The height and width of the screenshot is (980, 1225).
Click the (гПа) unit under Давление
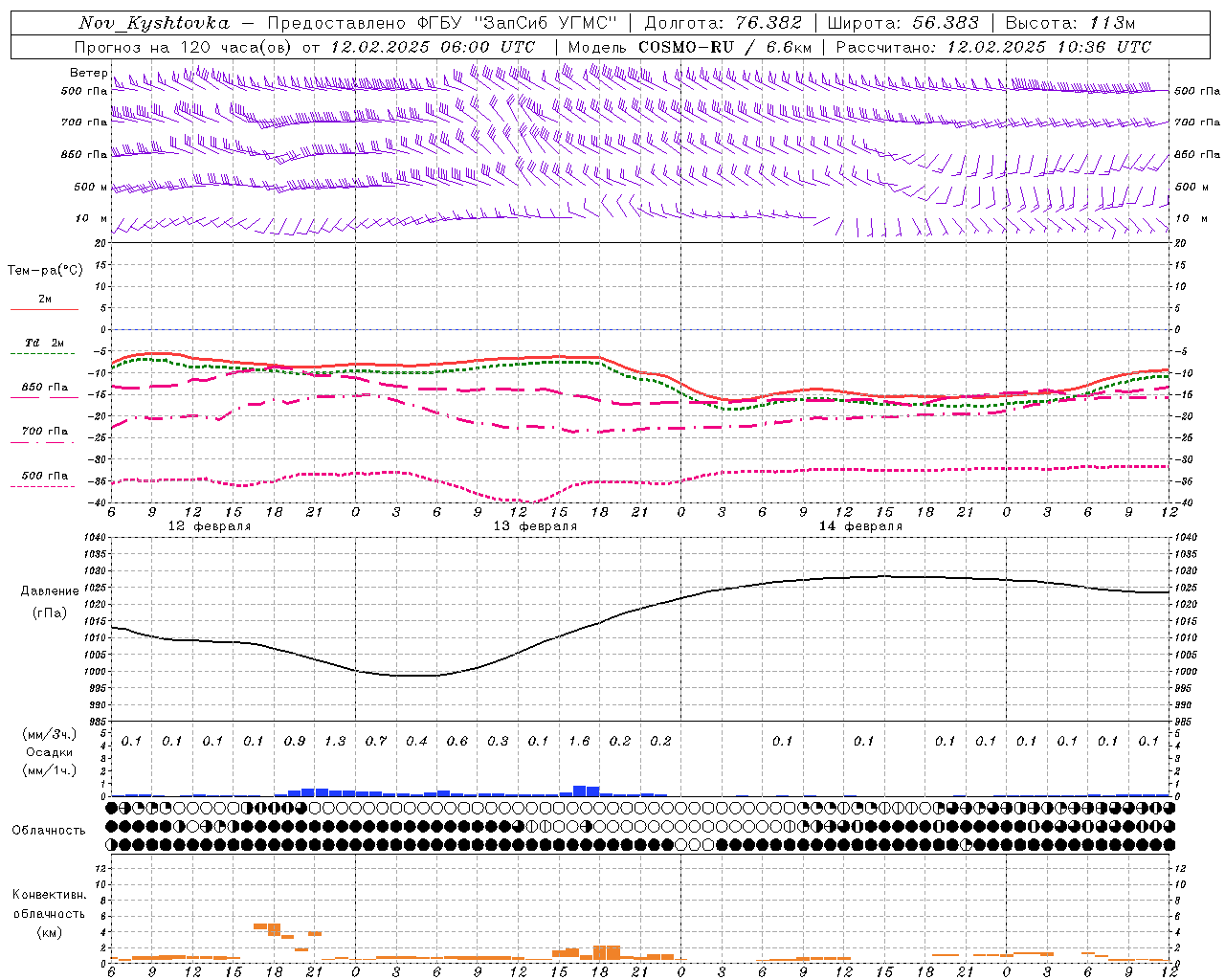pos(50,613)
